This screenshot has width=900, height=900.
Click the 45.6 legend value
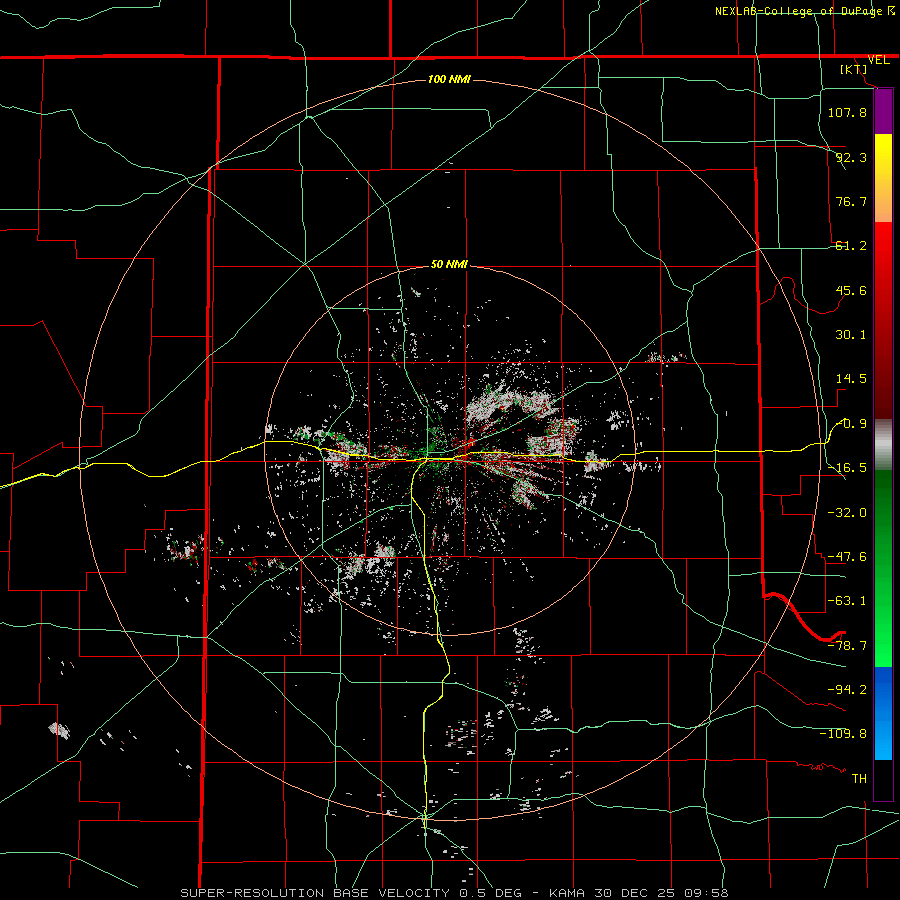coord(851,290)
